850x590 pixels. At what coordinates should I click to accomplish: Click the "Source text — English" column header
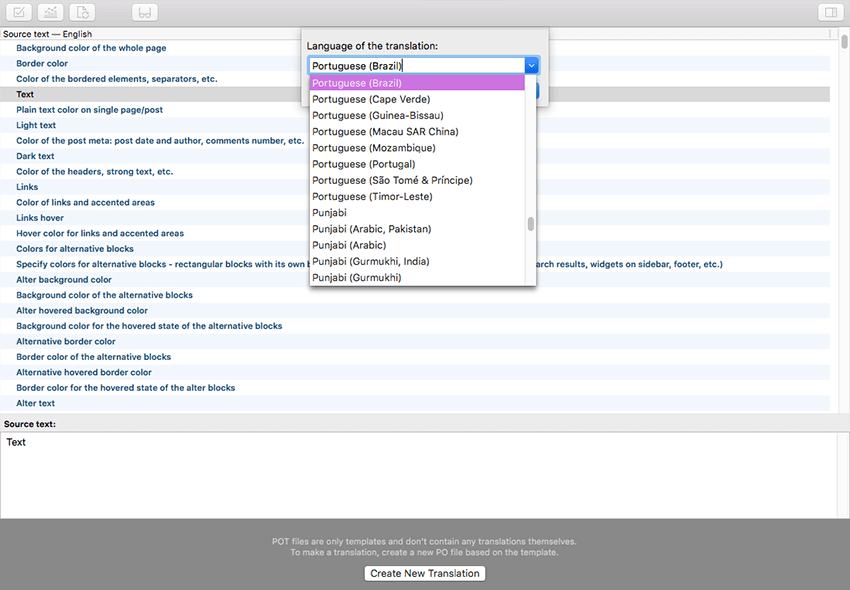point(48,34)
